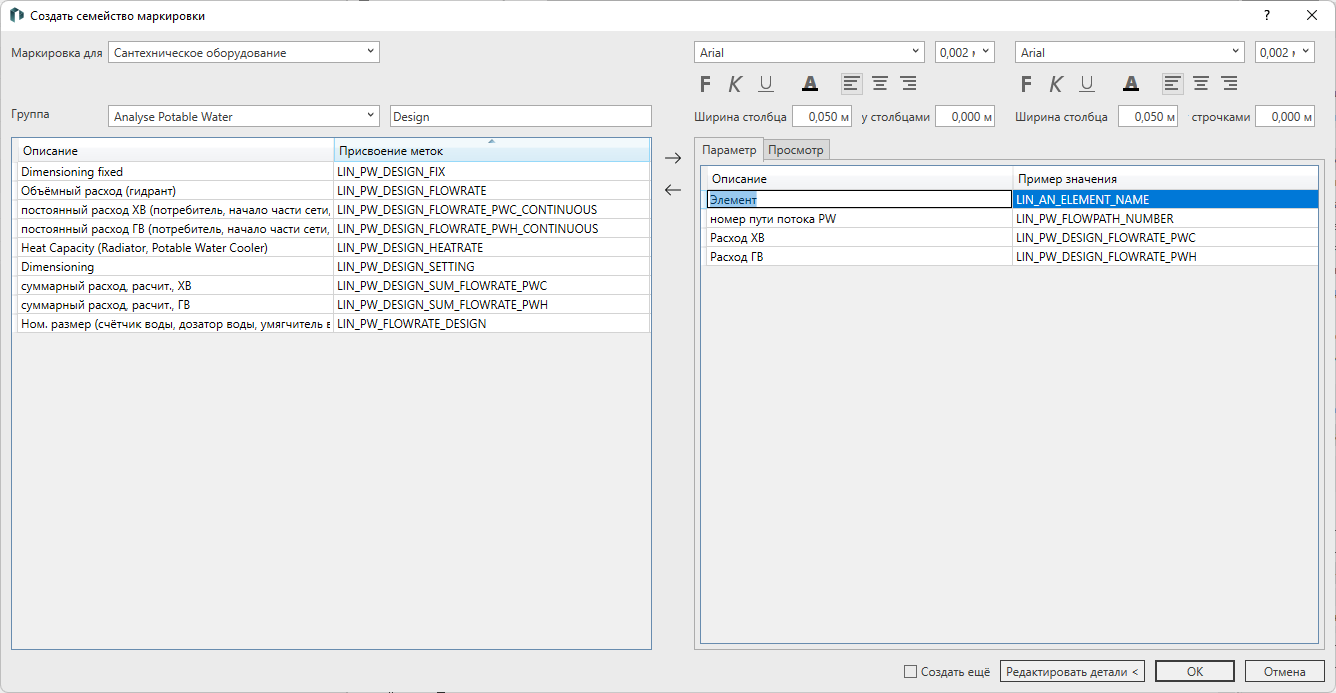Expand the Analyse Potable Water group dropdown
1336x693 pixels.
pos(244,116)
